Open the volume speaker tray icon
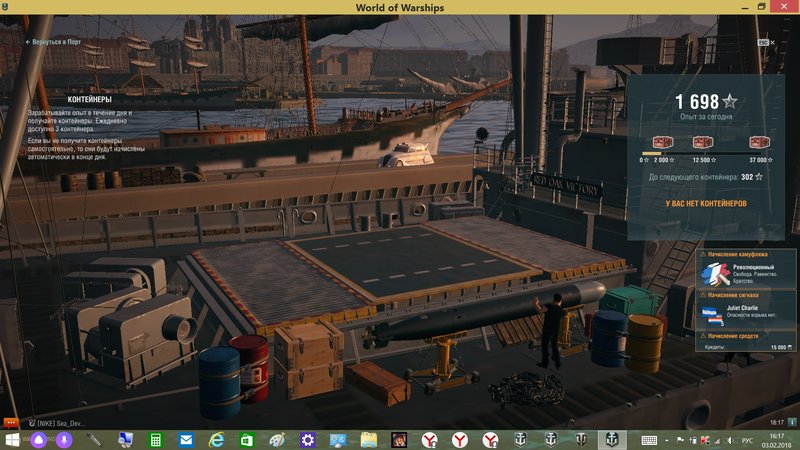Image resolution: width=800 pixels, height=450 pixels. [731, 440]
